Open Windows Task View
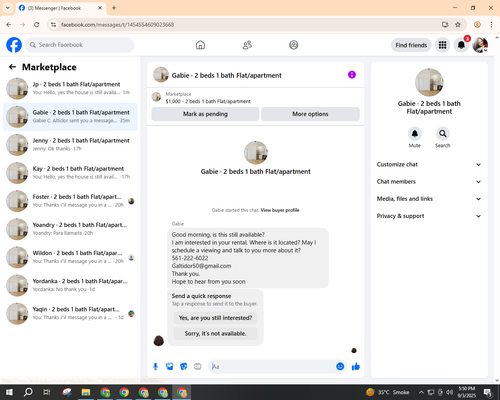Viewport: 500px width, 400px height. click(47, 392)
